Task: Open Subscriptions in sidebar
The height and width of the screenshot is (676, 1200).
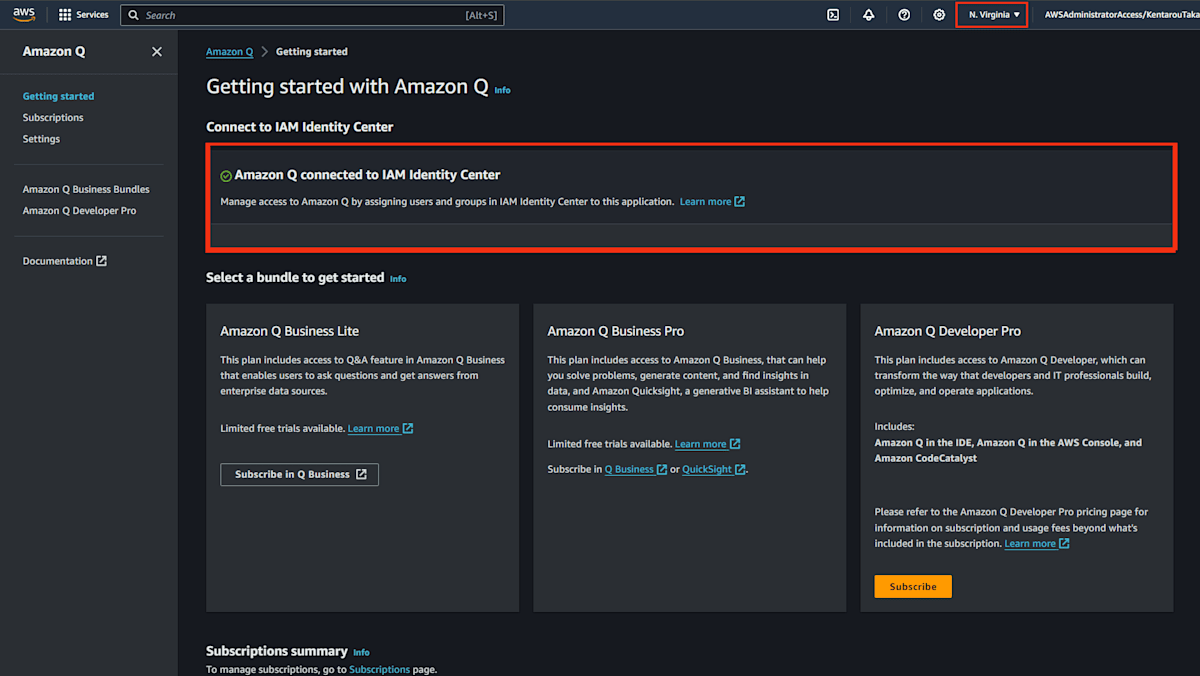Action: click(x=53, y=118)
